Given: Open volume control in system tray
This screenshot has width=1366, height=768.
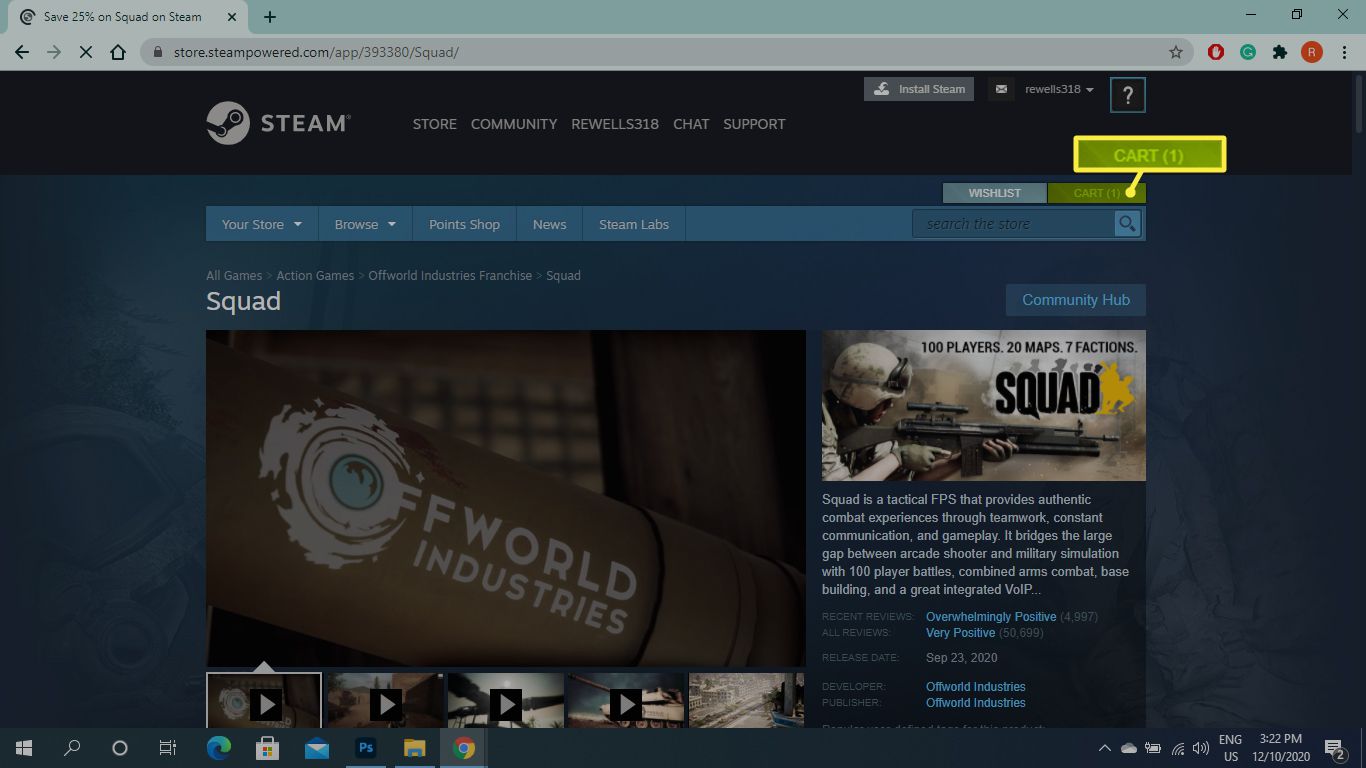Looking at the screenshot, I should click(x=1200, y=748).
